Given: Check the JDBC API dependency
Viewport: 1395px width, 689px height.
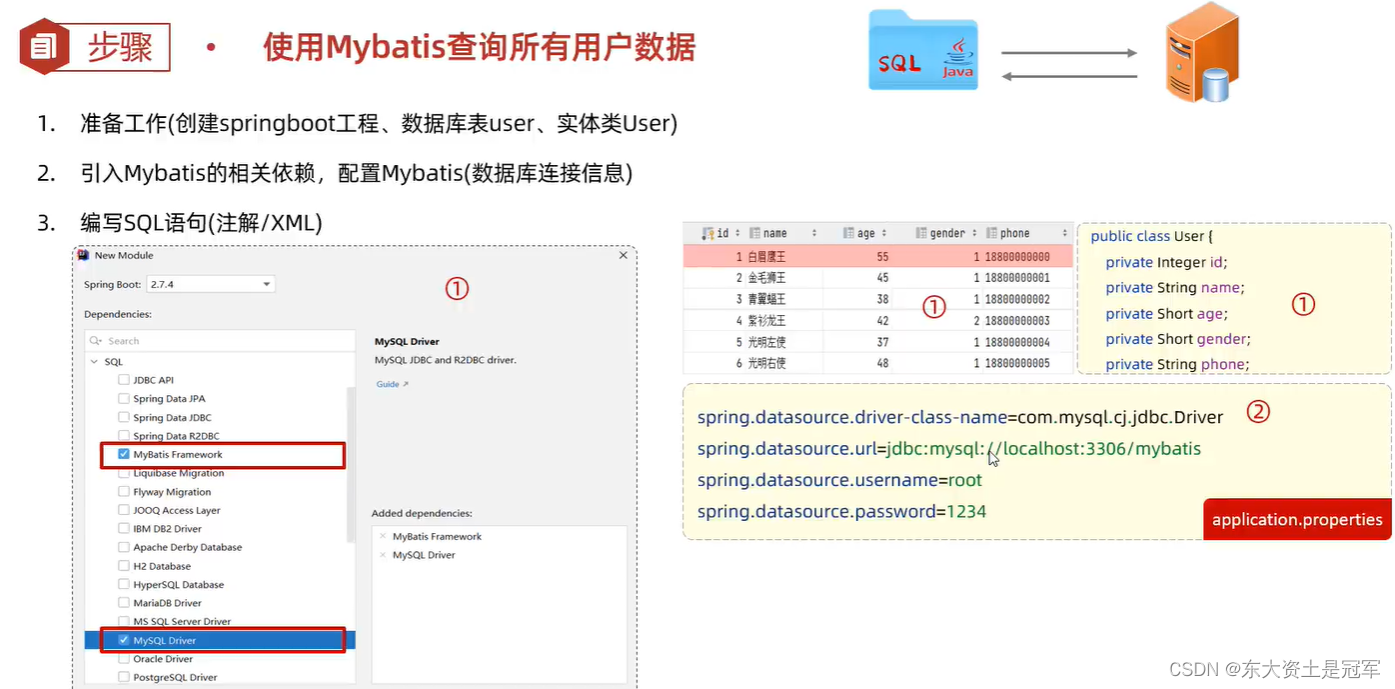Looking at the screenshot, I should point(124,380).
